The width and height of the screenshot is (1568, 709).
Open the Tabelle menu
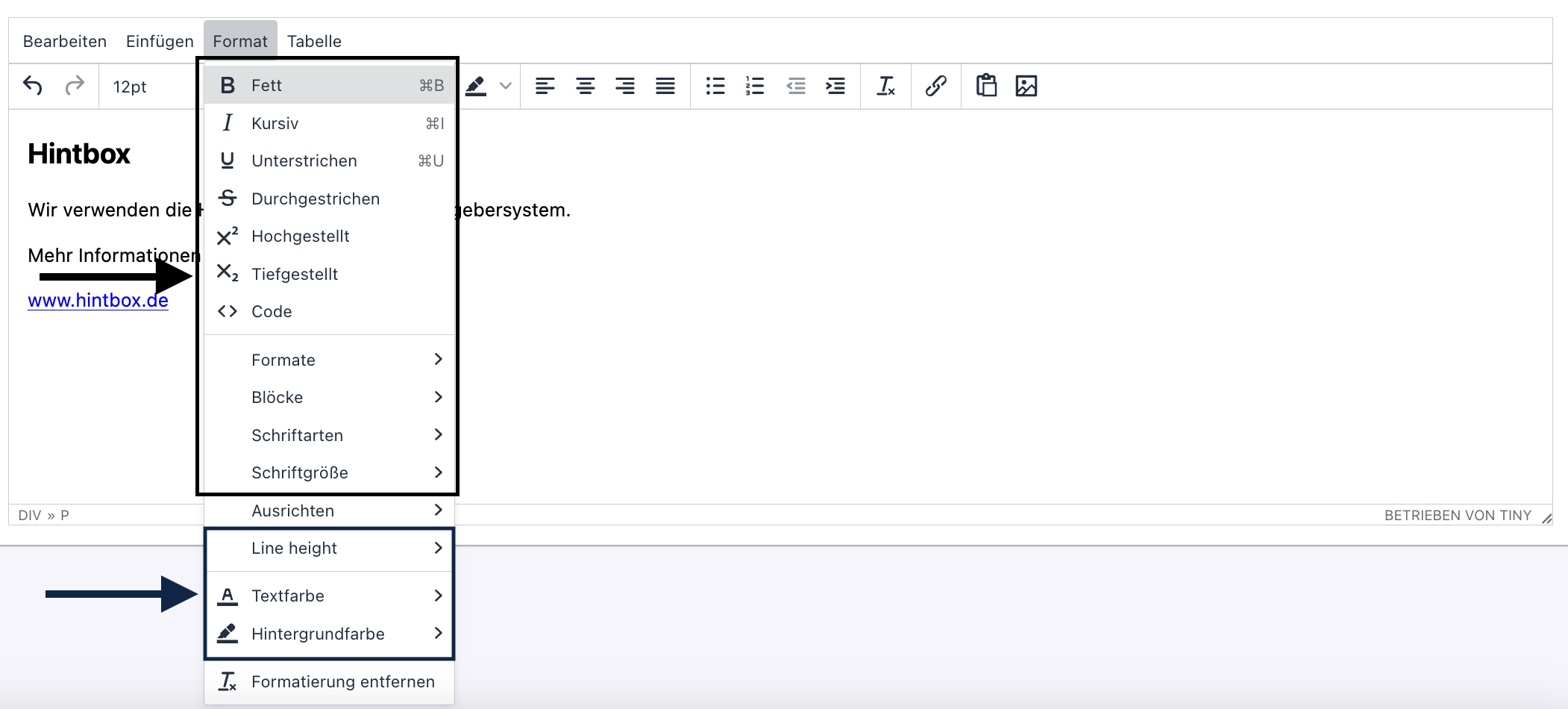tap(314, 41)
